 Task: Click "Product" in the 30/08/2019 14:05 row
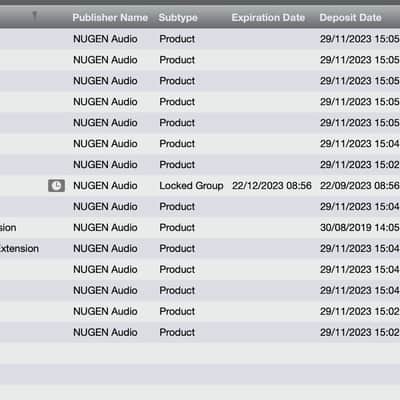coord(177,228)
